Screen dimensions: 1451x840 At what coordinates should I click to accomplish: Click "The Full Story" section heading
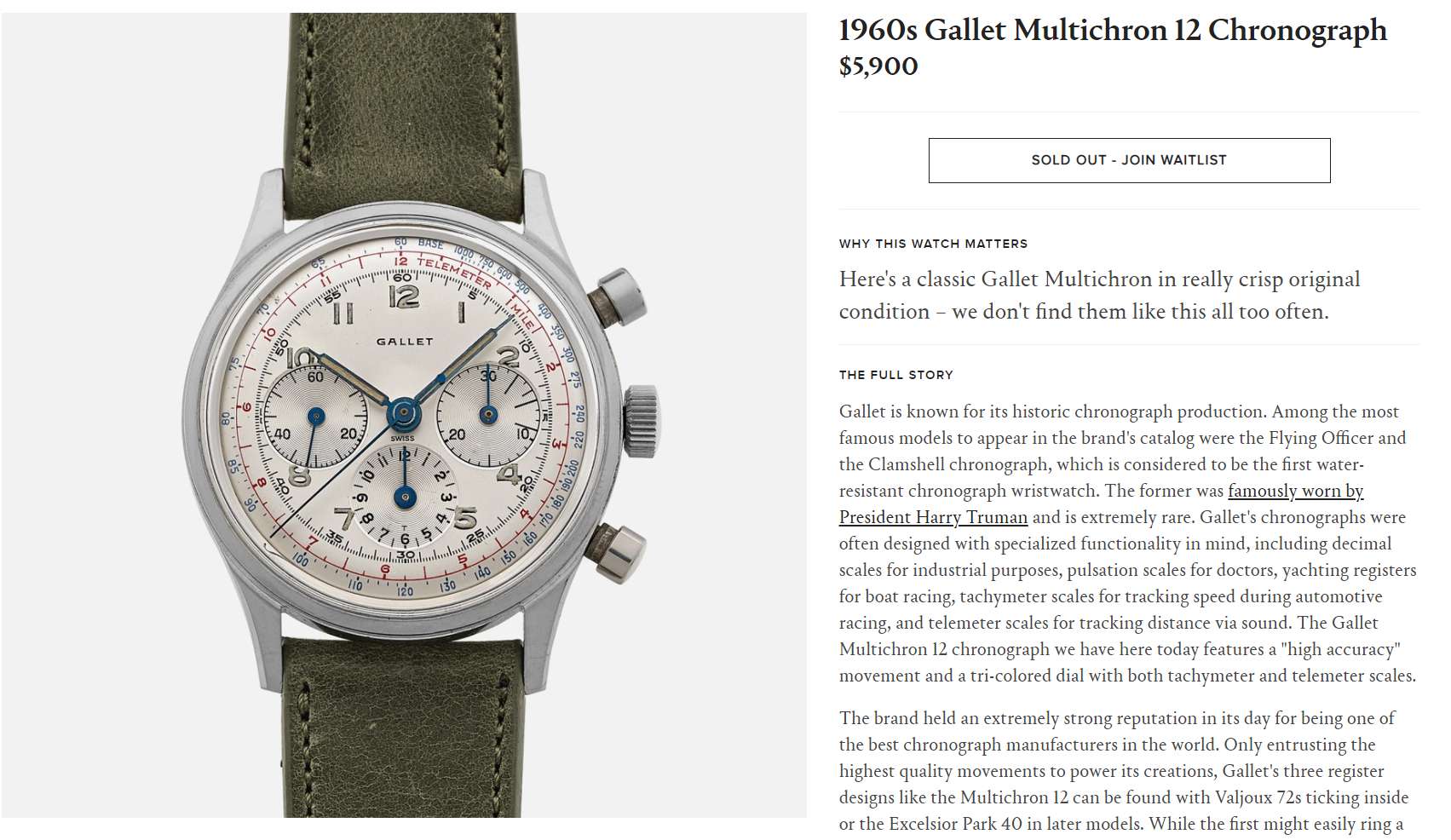click(x=896, y=375)
